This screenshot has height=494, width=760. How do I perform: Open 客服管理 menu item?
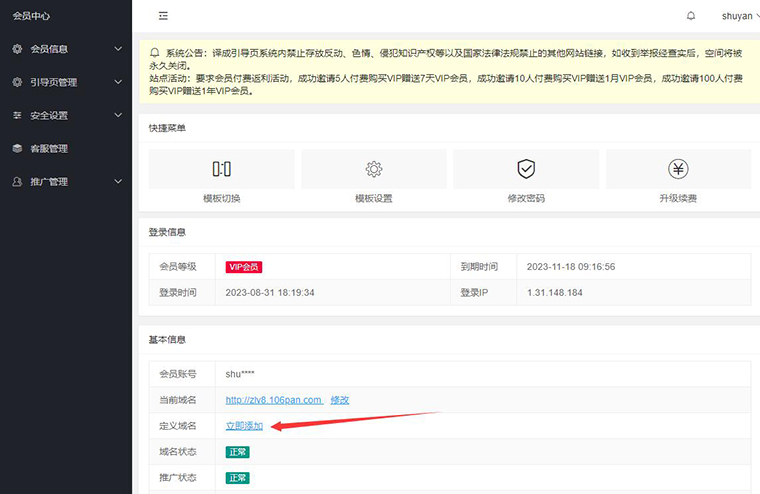tap(50, 149)
